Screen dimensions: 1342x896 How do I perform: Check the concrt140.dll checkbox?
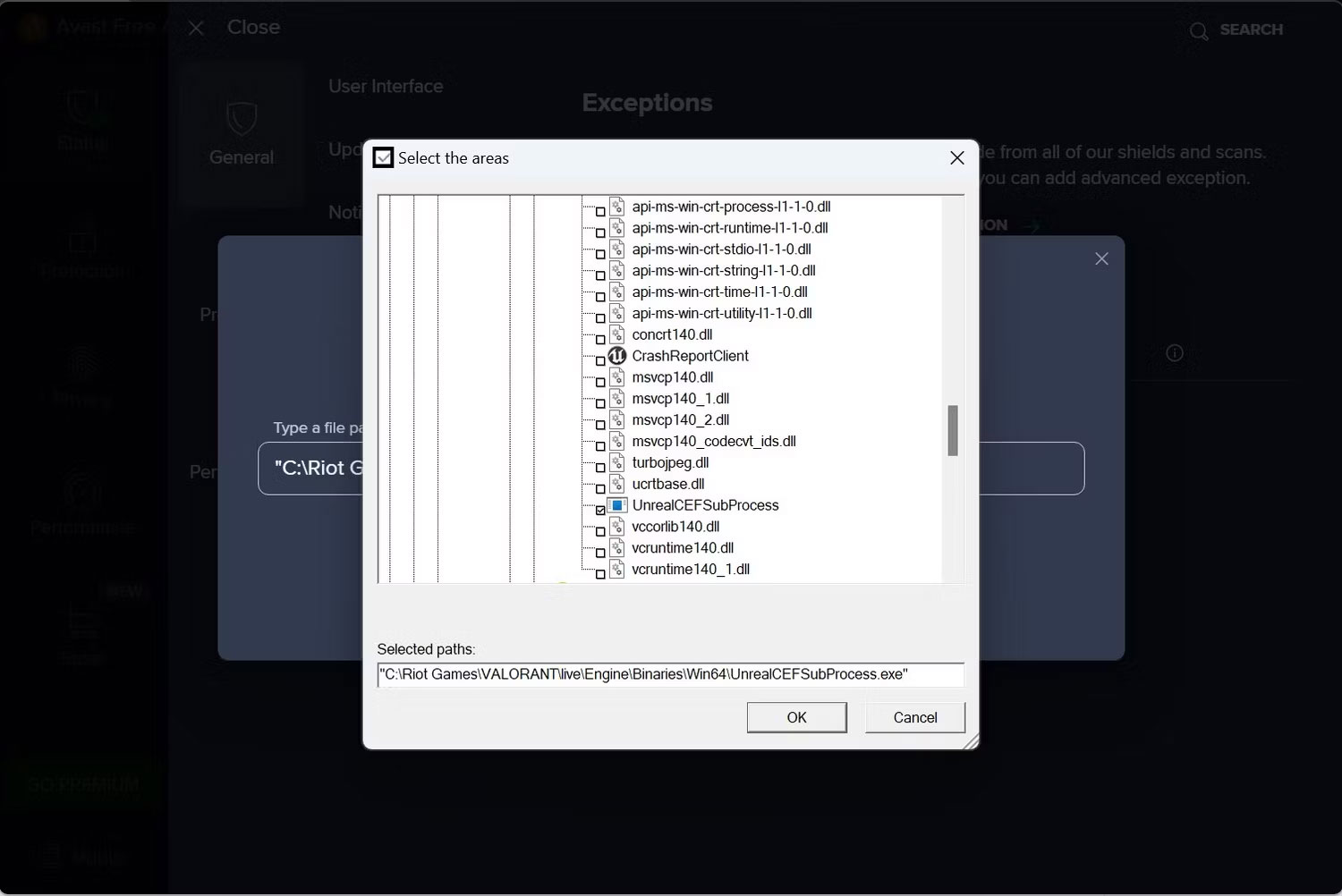pos(600,340)
